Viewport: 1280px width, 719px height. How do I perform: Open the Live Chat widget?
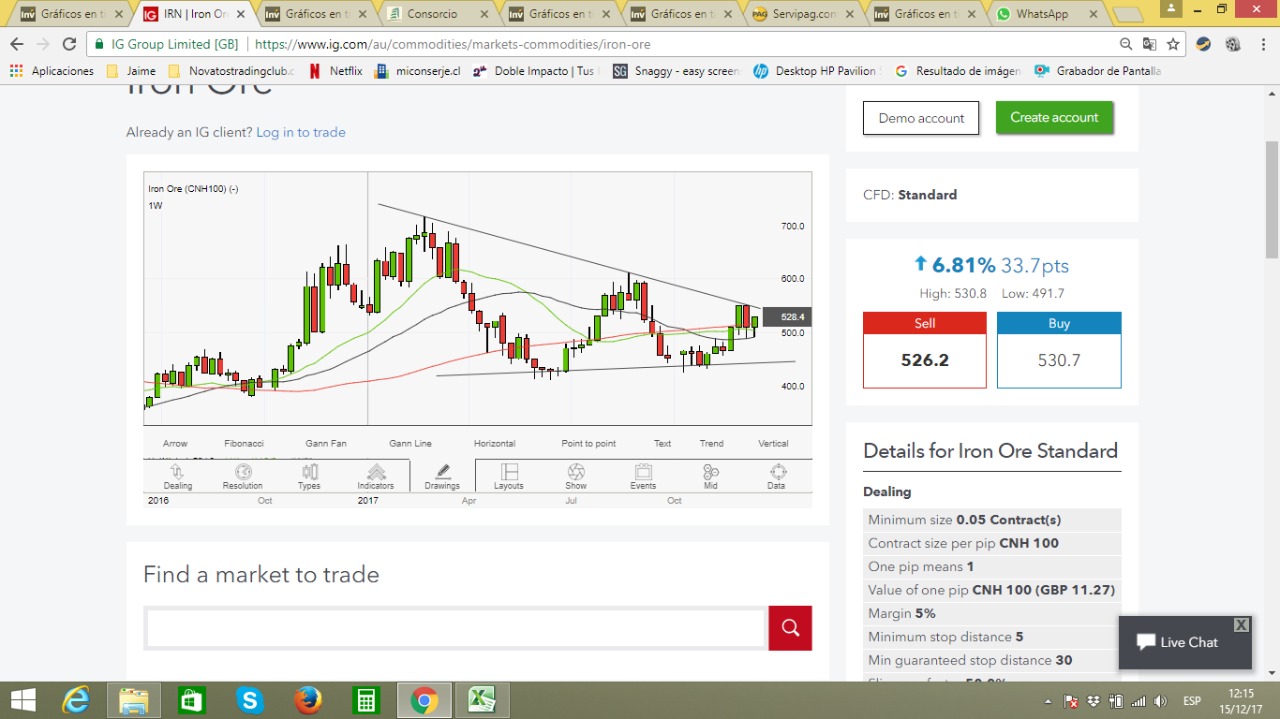tap(1185, 642)
